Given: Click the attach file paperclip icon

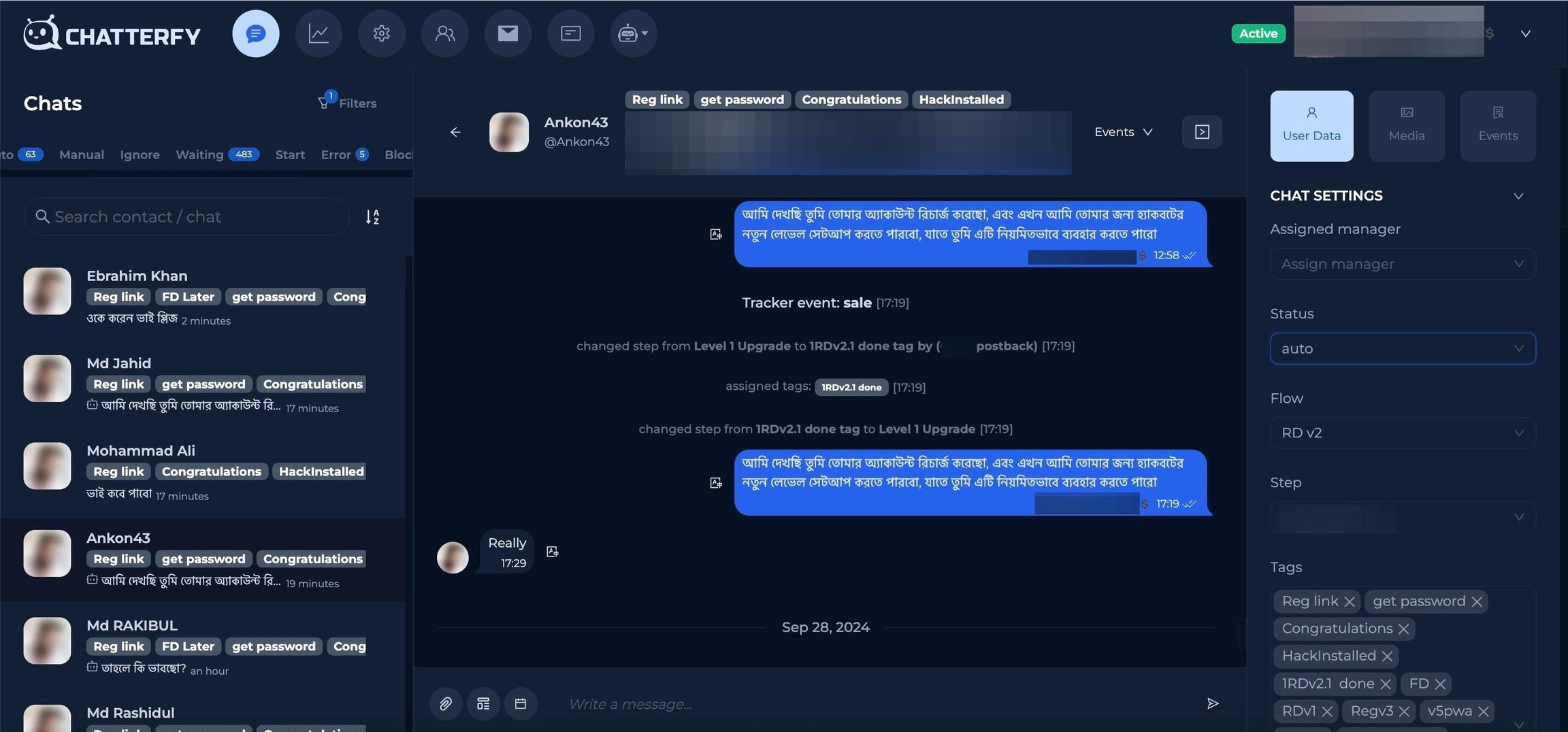Looking at the screenshot, I should click(x=446, y=703).
